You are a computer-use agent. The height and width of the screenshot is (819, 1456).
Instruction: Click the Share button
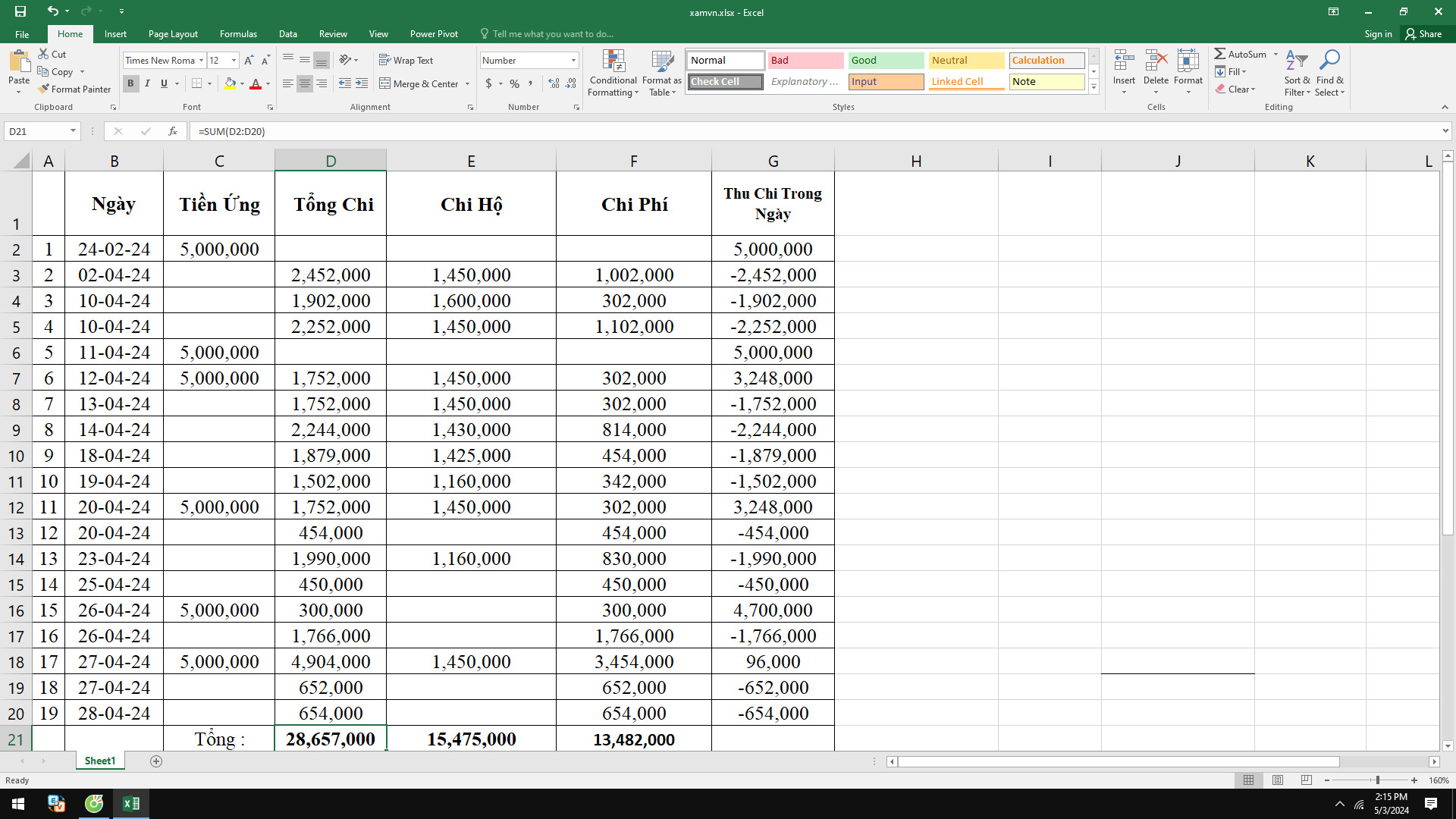pos(1423,33)
